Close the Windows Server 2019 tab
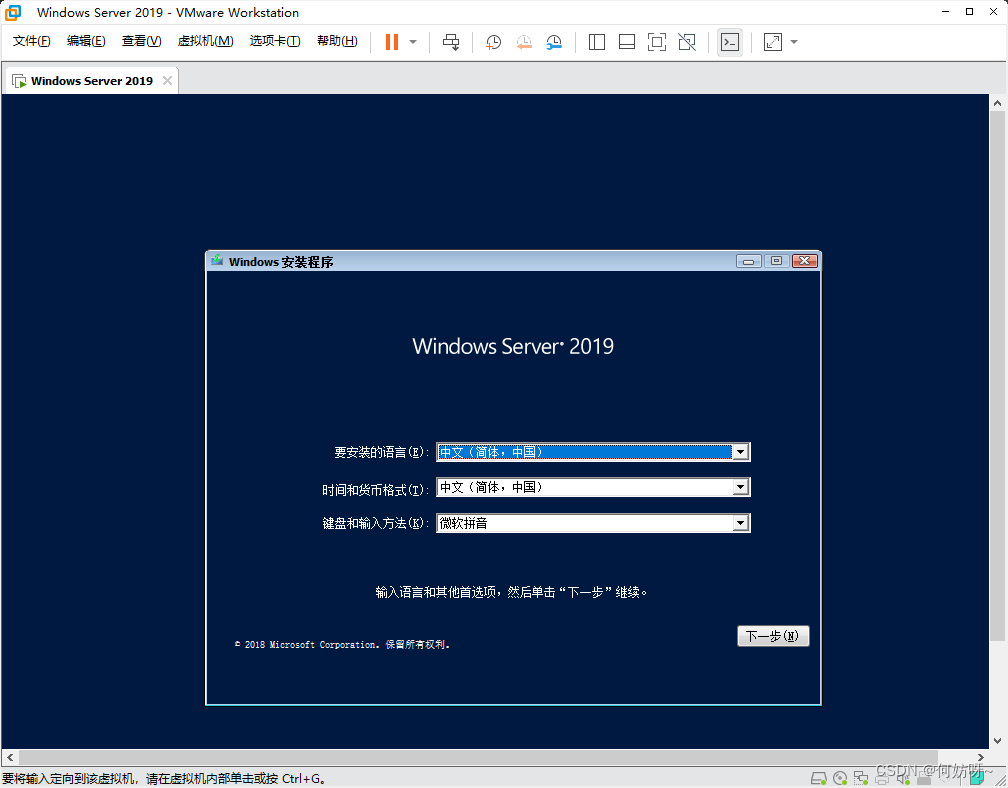This screenshot has width=1008, height=788. [167, 81]
